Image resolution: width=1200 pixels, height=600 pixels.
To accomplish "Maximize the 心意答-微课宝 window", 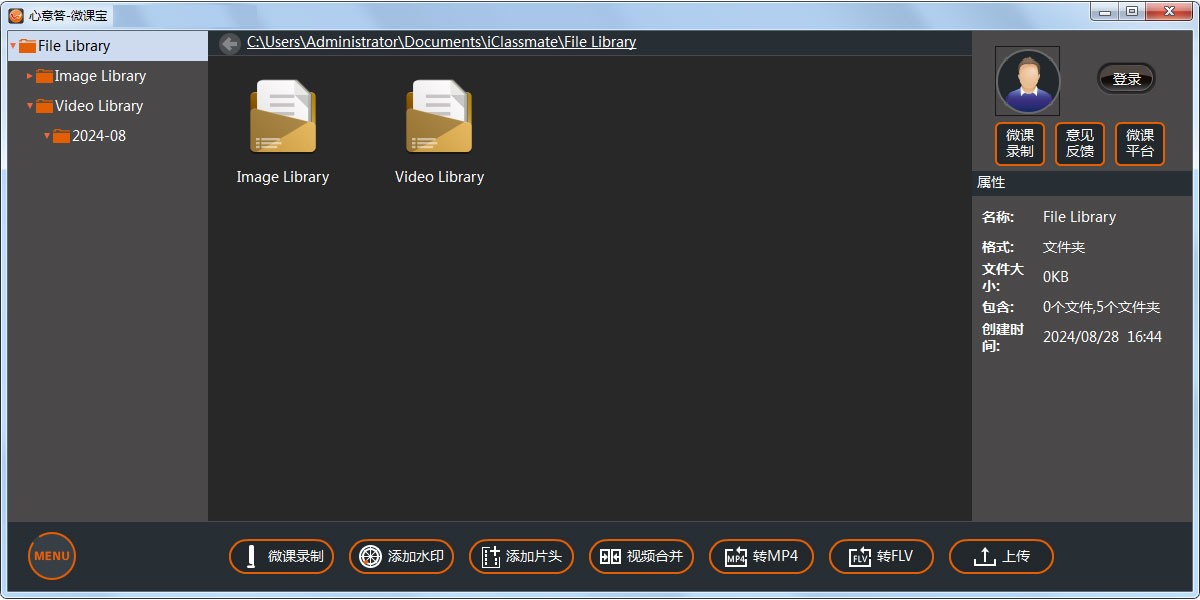I will click(x=1131, y=11).
